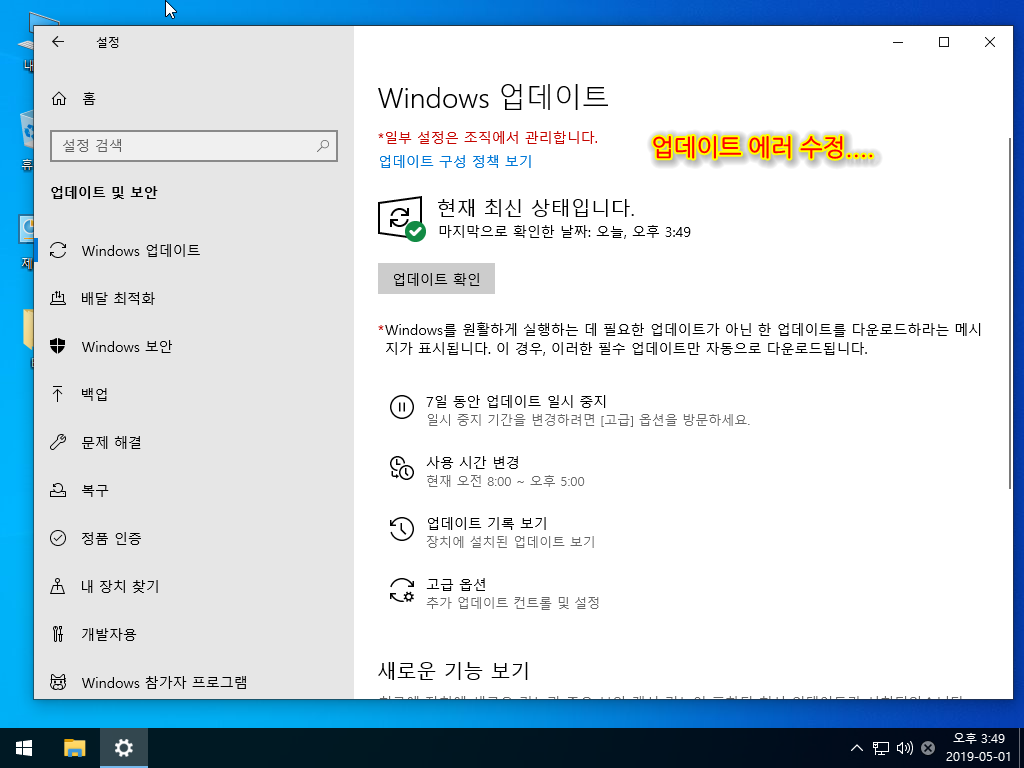This screenshot has height=768, width=1024.
Task: Select 복구 in the sidebar
Action: point(194,490)
